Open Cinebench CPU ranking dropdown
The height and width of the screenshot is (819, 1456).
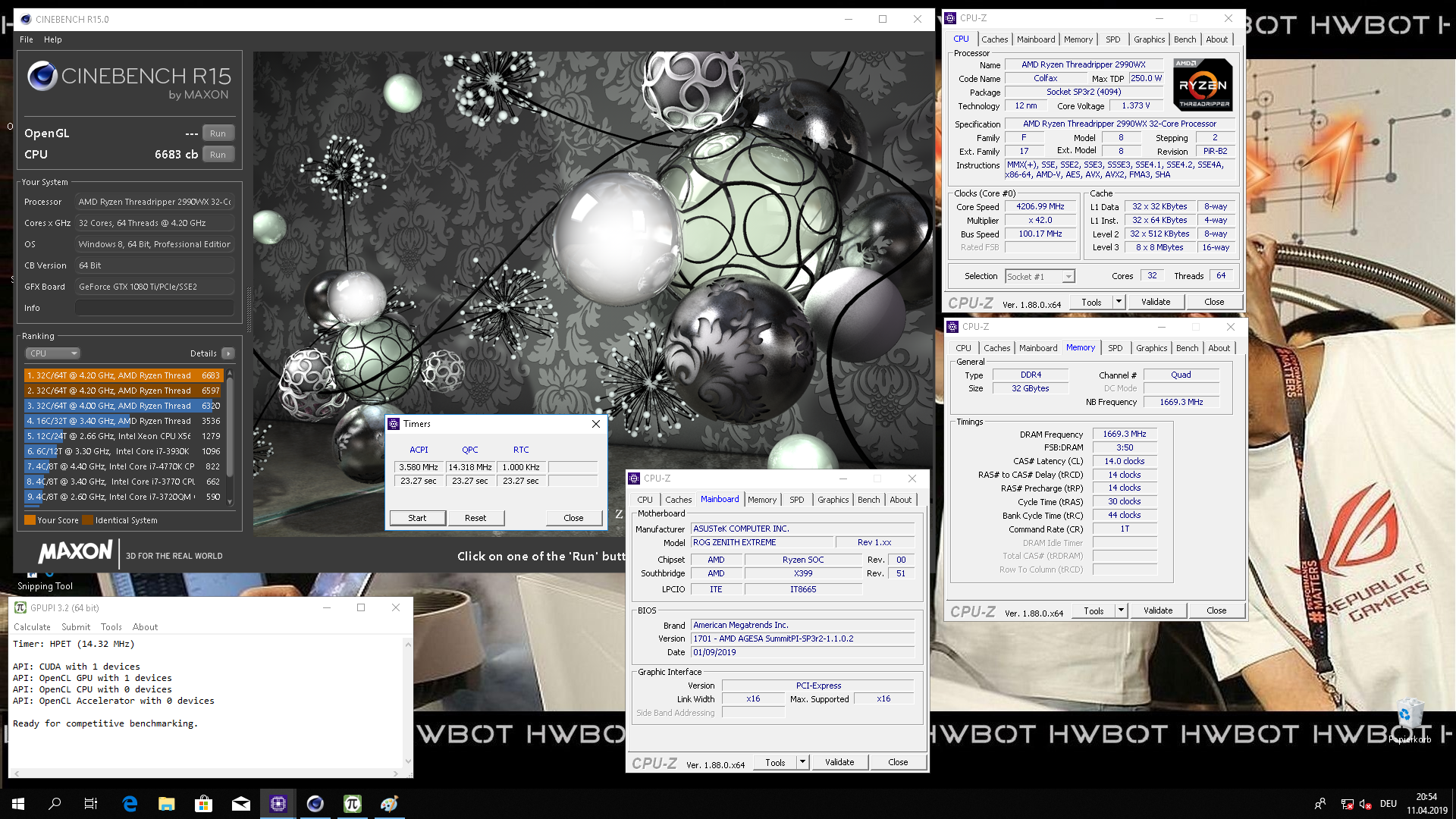pos(52,353)
